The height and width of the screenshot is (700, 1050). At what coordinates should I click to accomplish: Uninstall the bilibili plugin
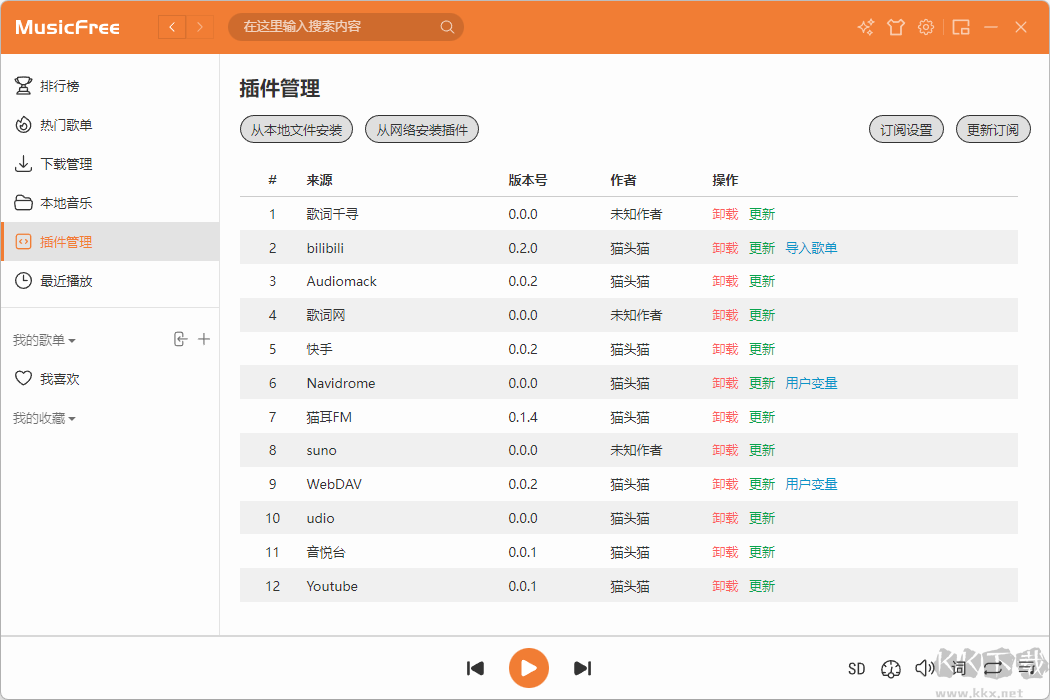pyautogui.click(x=725, y=248)
